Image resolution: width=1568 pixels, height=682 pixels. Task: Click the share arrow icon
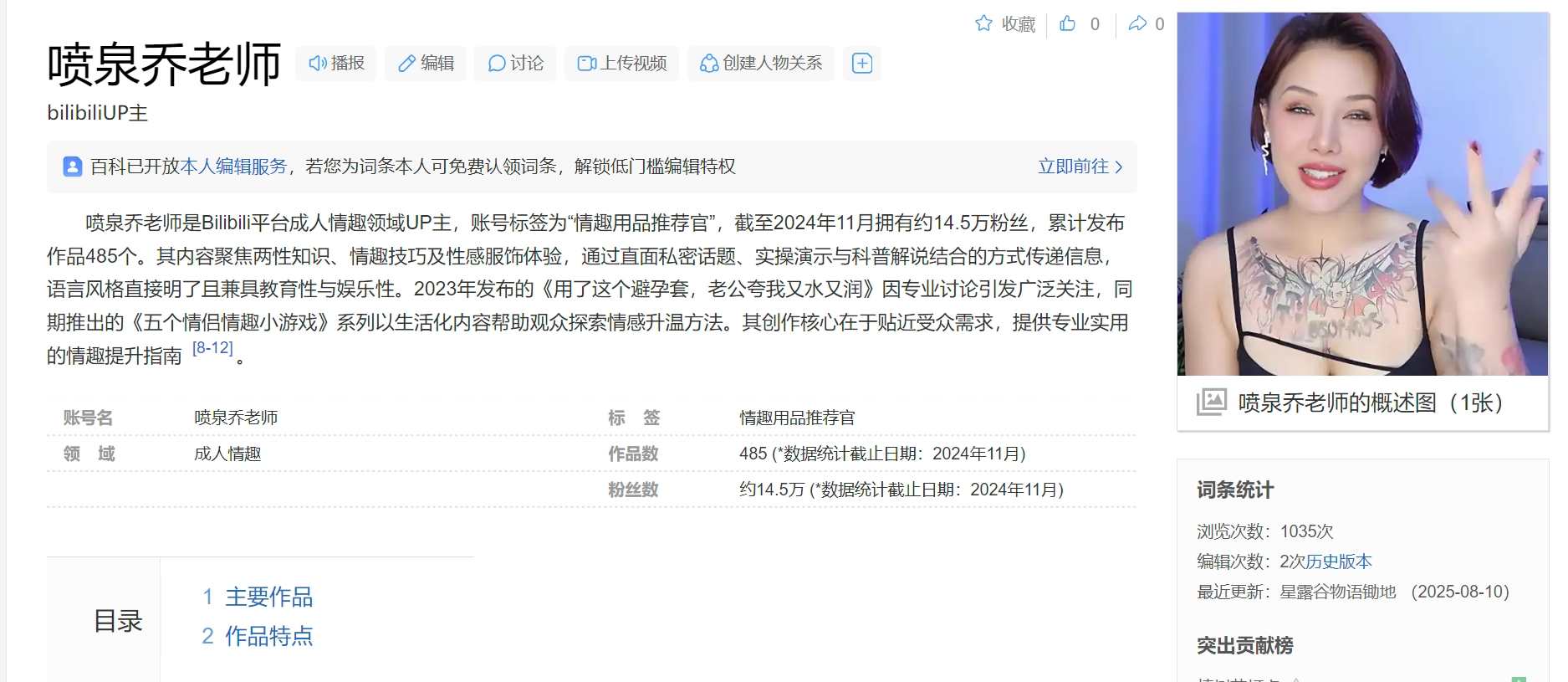point(1137,23)
